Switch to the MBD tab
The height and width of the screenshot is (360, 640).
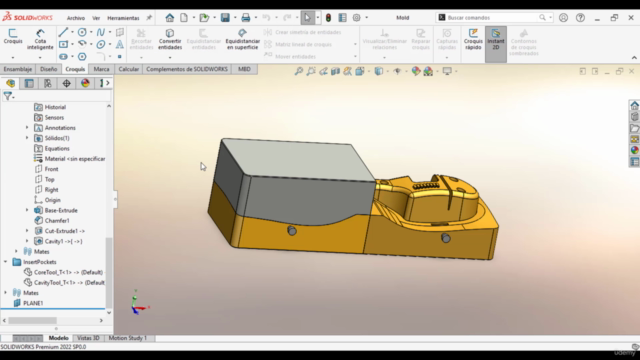[244, 69]
